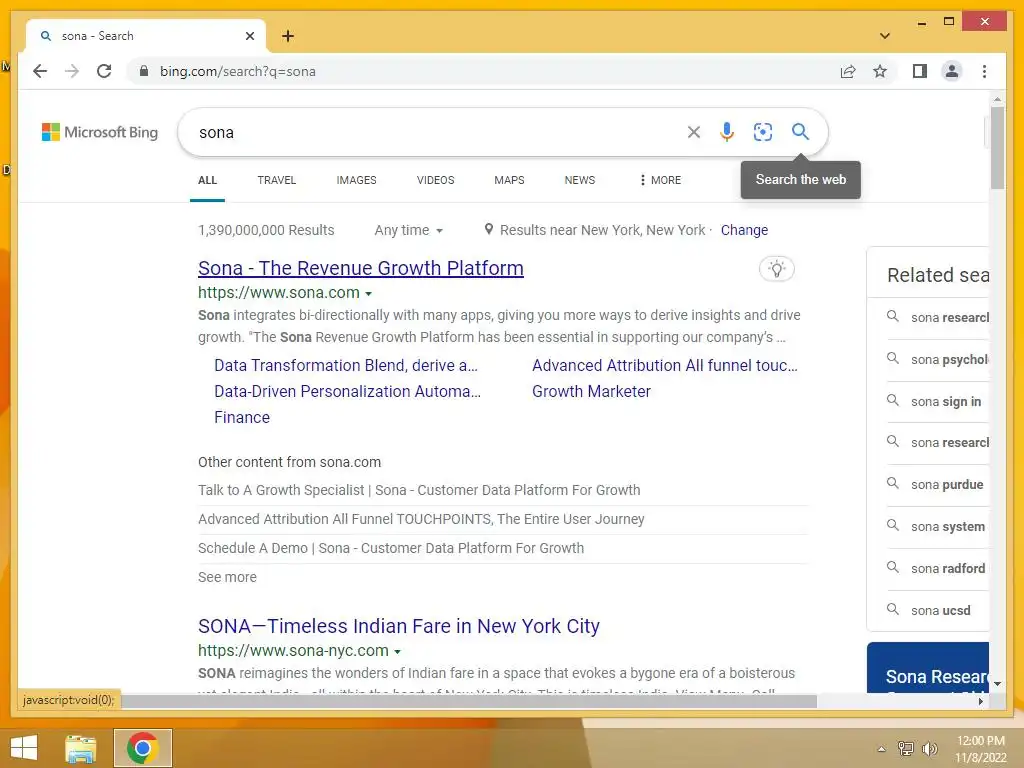
Task: Open Data Transformation Blend sitelink
Action: (x=345, y=365)
